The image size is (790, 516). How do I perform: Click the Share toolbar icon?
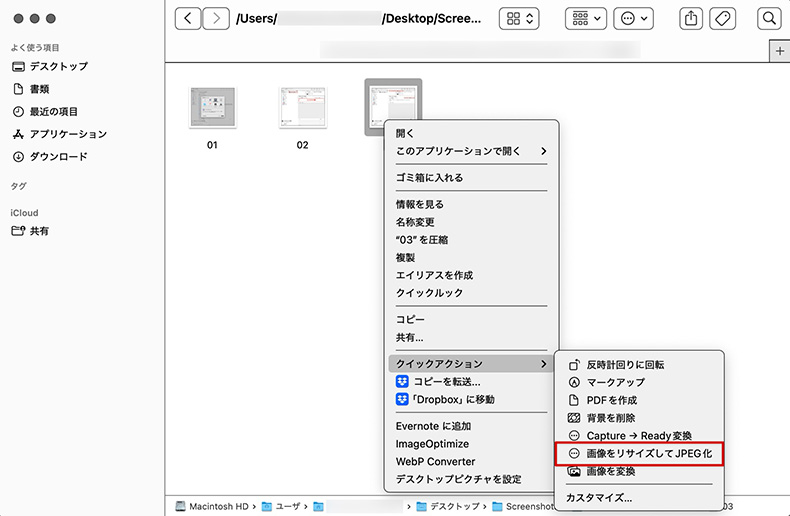coord(691,19)
